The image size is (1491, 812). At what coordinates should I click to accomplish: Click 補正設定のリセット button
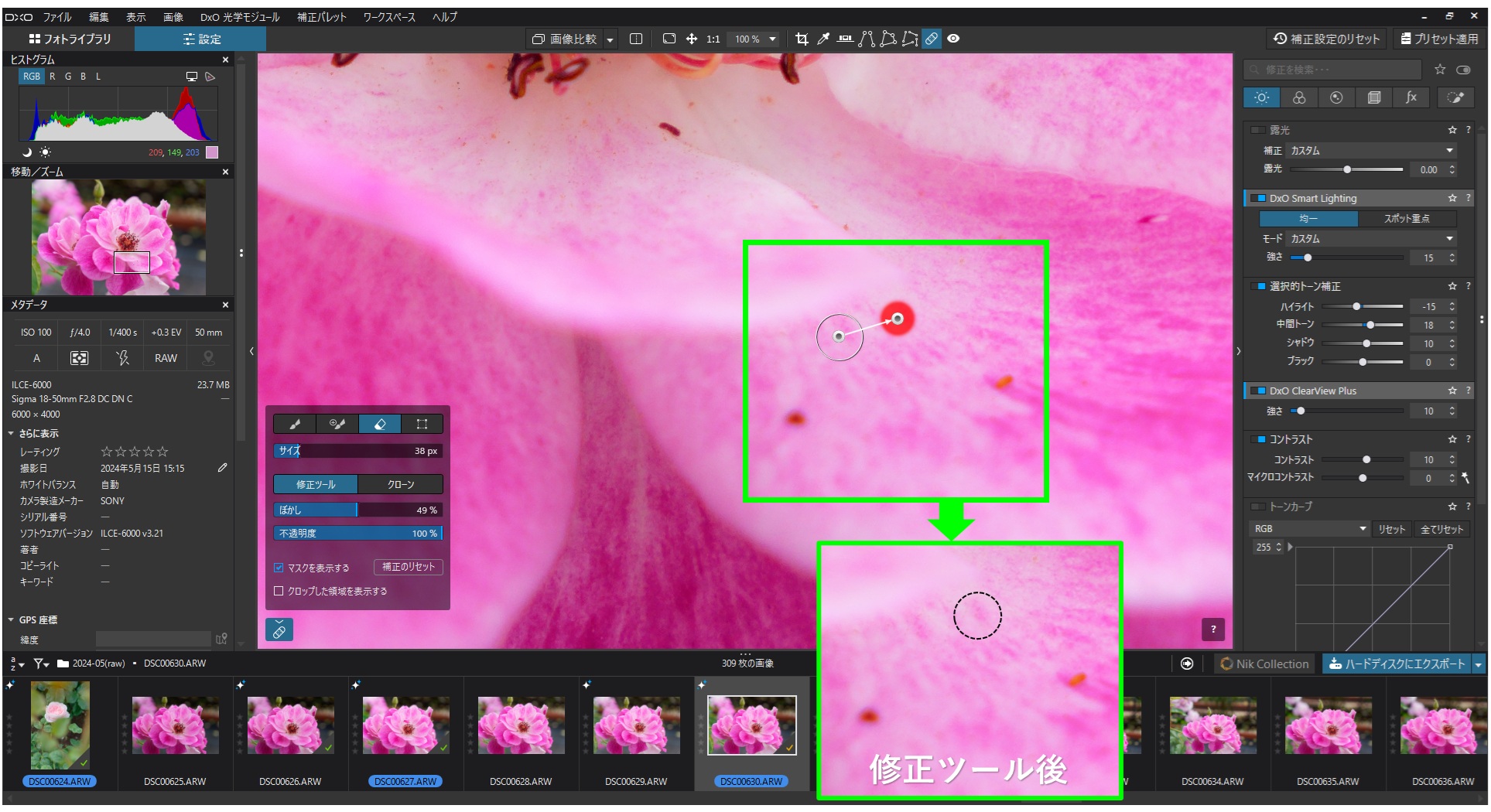pos(1327,39)
